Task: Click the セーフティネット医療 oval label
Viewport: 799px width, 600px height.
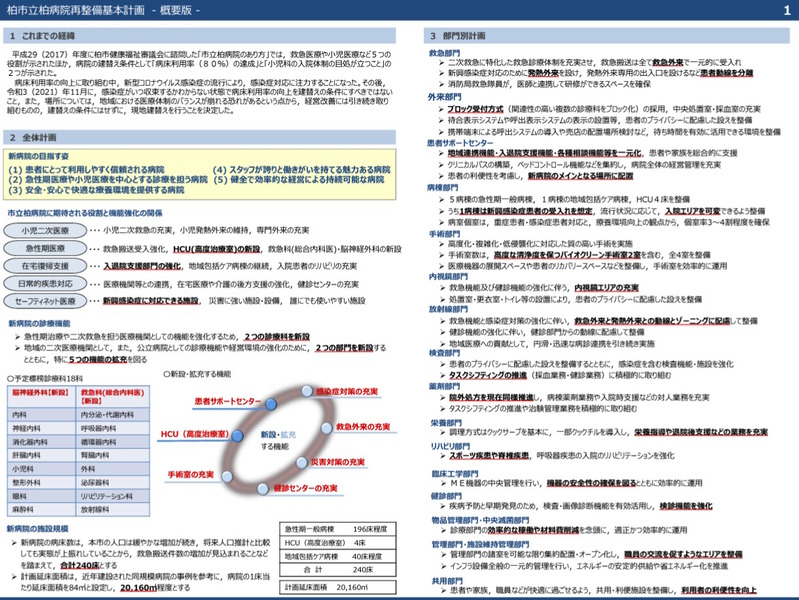Action: pyautogui.click(x=45, y=301)
